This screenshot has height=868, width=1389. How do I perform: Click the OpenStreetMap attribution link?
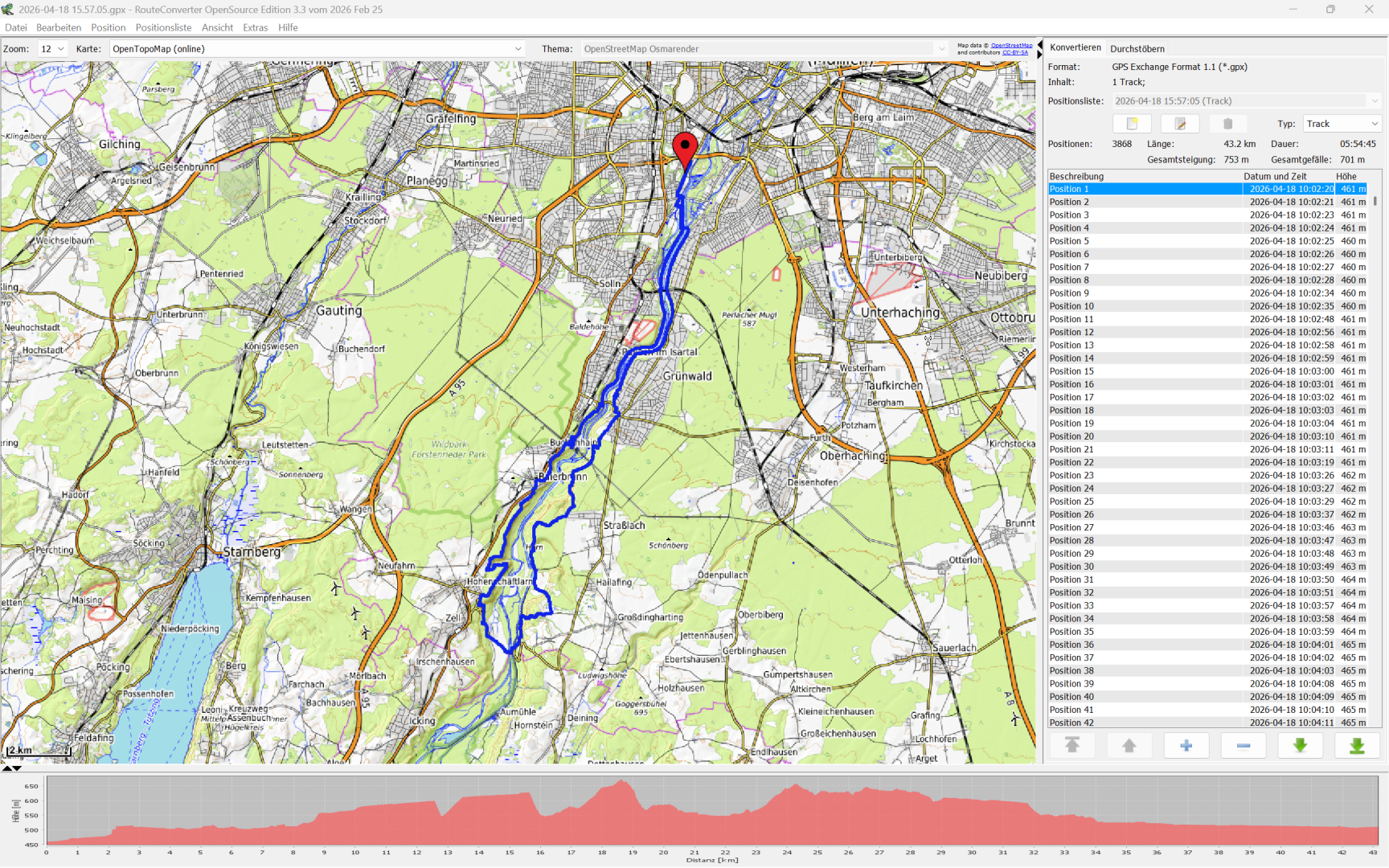1011,46
